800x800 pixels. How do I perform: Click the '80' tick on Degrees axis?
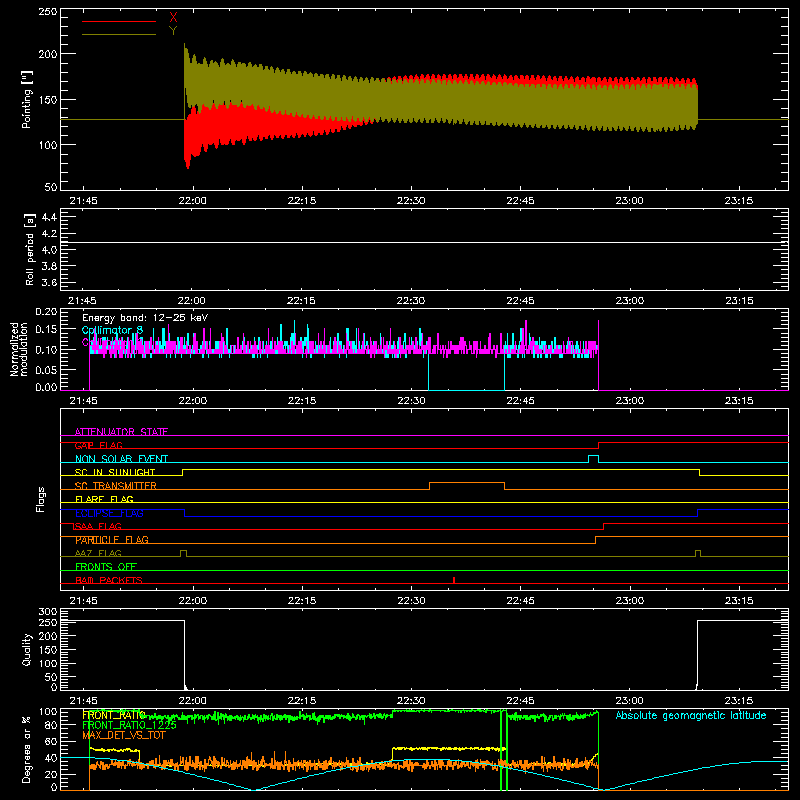[51, 725]
